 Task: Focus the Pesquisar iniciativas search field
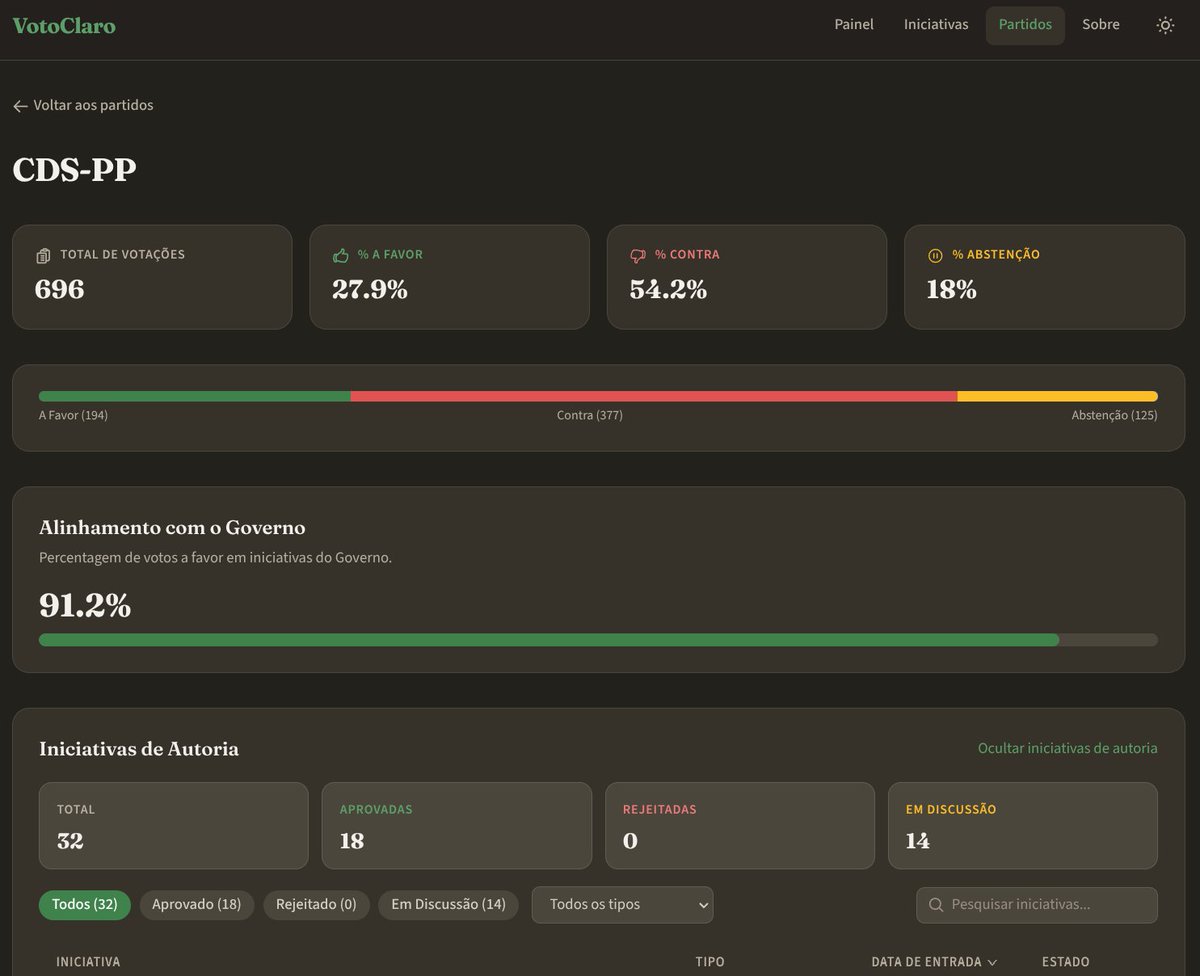(1037, 905)
